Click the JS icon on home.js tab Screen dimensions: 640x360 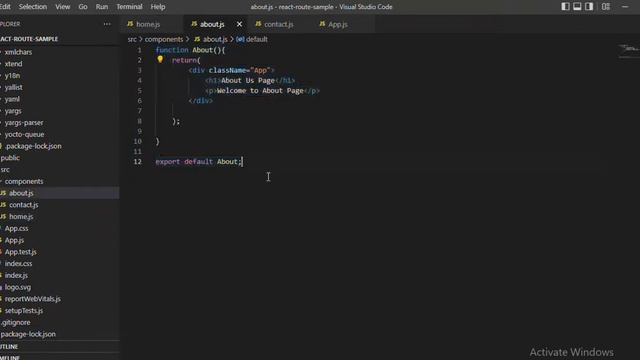(130, 24)
